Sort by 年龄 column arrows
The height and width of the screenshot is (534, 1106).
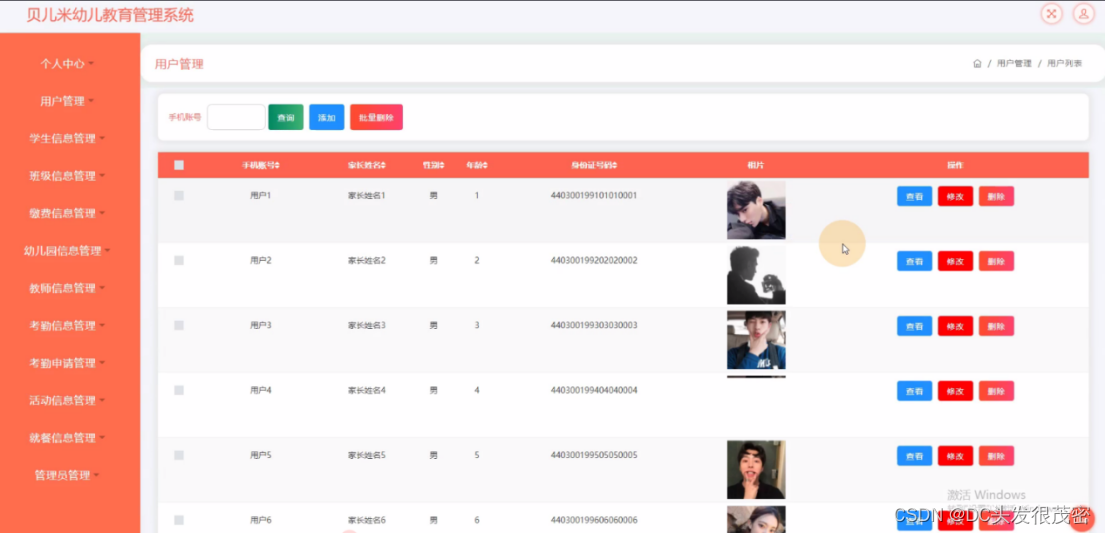tap(485, 166)
